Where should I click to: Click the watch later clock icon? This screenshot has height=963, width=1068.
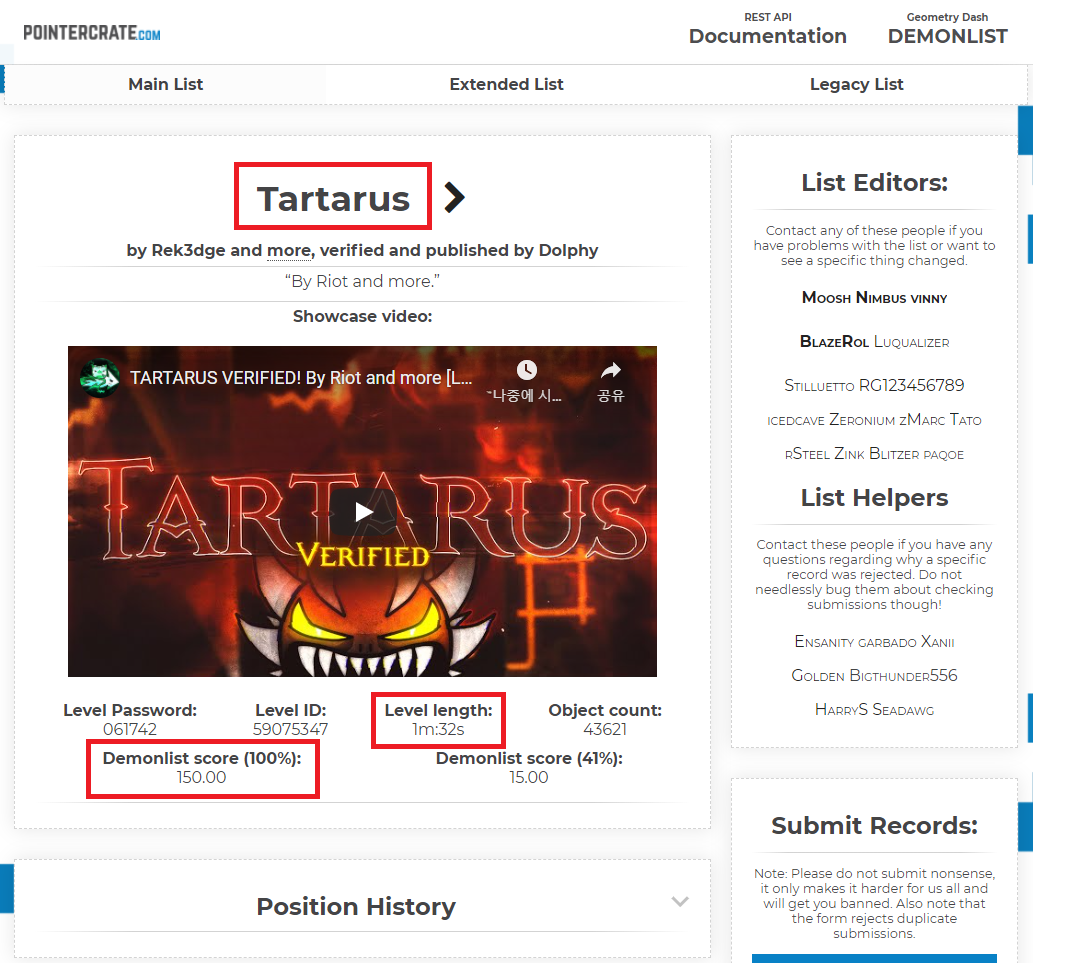(x=526, y=370)
